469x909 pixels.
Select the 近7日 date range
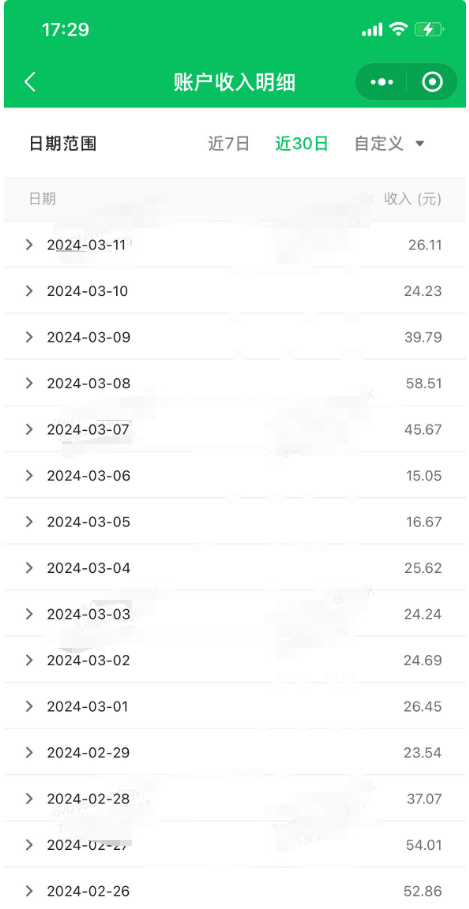228,144
